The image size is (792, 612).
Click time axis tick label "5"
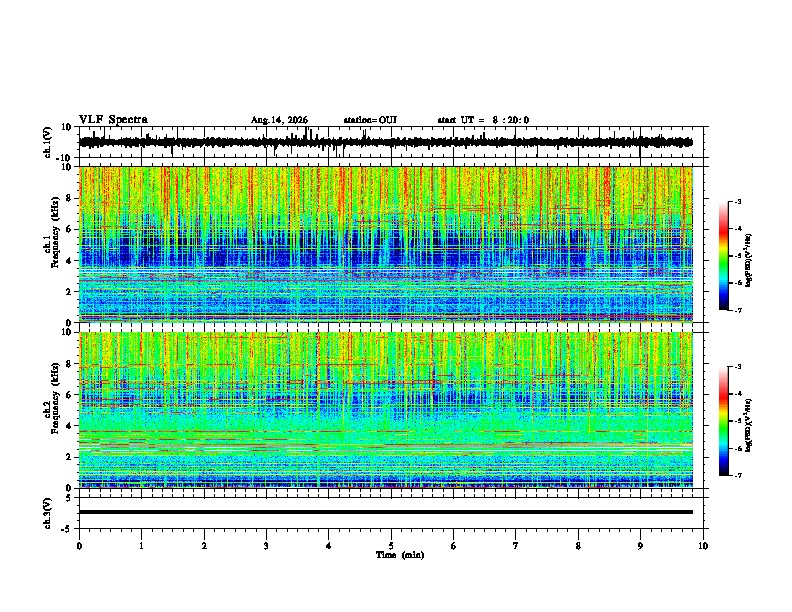pos(391,546)
